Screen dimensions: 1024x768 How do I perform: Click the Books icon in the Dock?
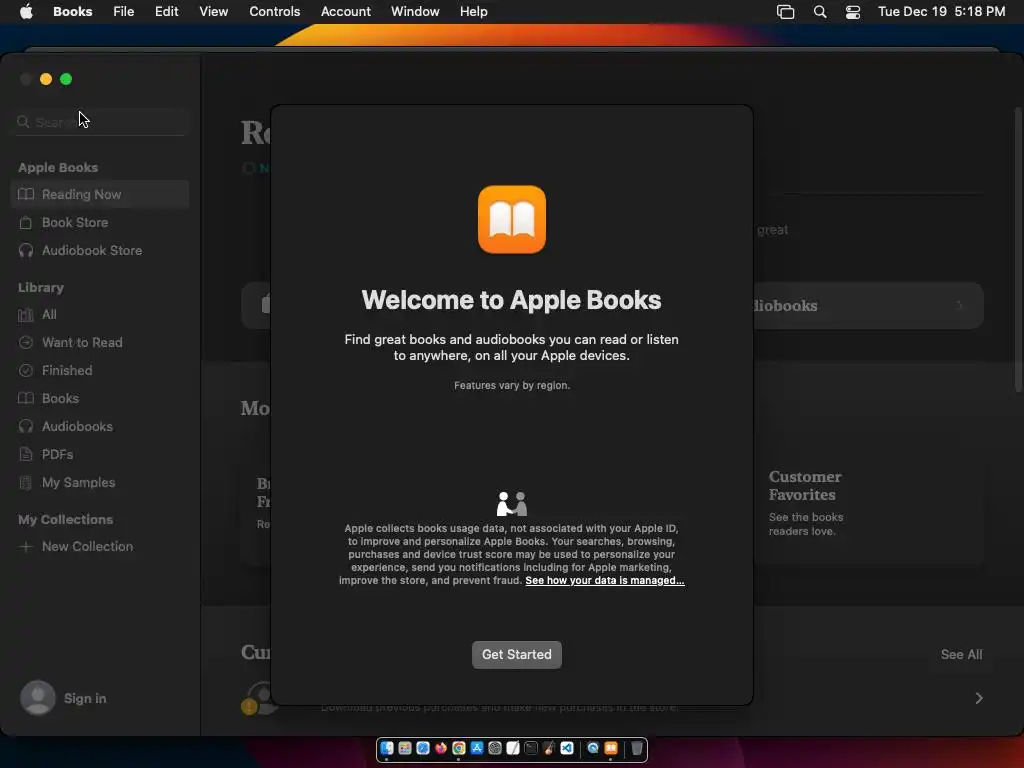611,748
